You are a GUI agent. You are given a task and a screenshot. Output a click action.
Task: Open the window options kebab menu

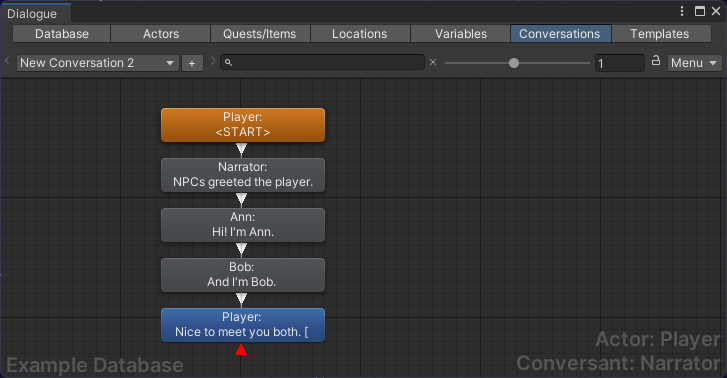(x=682, y=11)
